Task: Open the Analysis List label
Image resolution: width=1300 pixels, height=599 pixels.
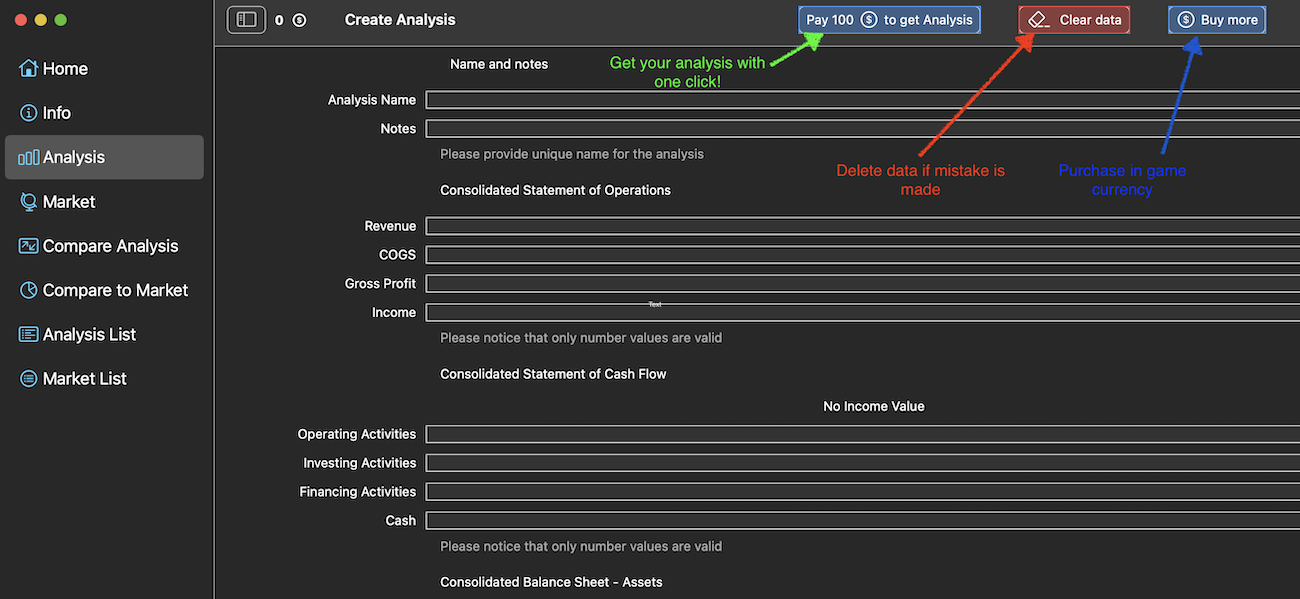Action: tap(90, 334)
